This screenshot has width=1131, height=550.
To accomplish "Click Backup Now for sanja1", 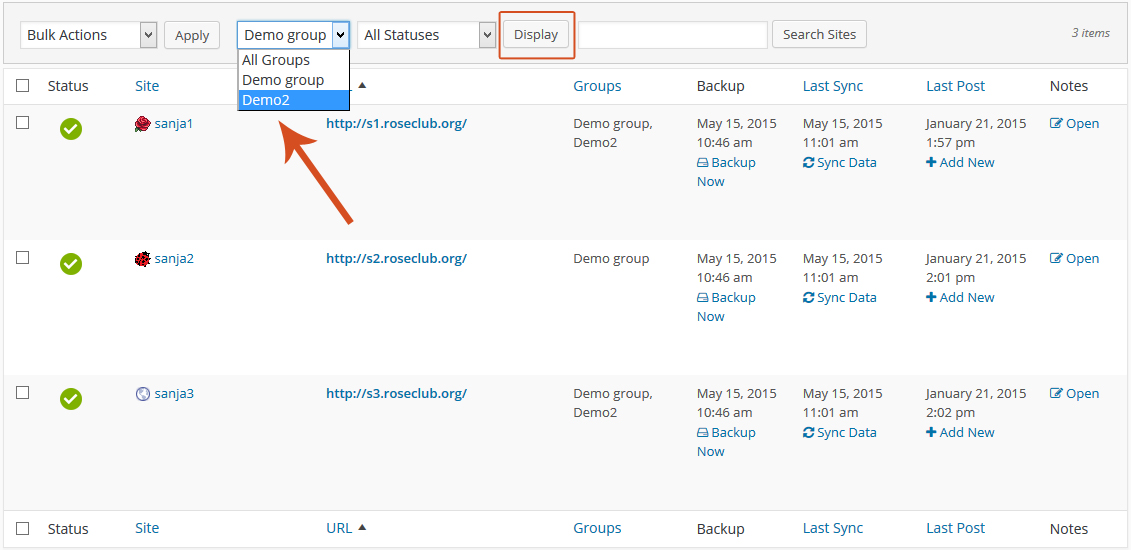I will (x=726, y=172).
